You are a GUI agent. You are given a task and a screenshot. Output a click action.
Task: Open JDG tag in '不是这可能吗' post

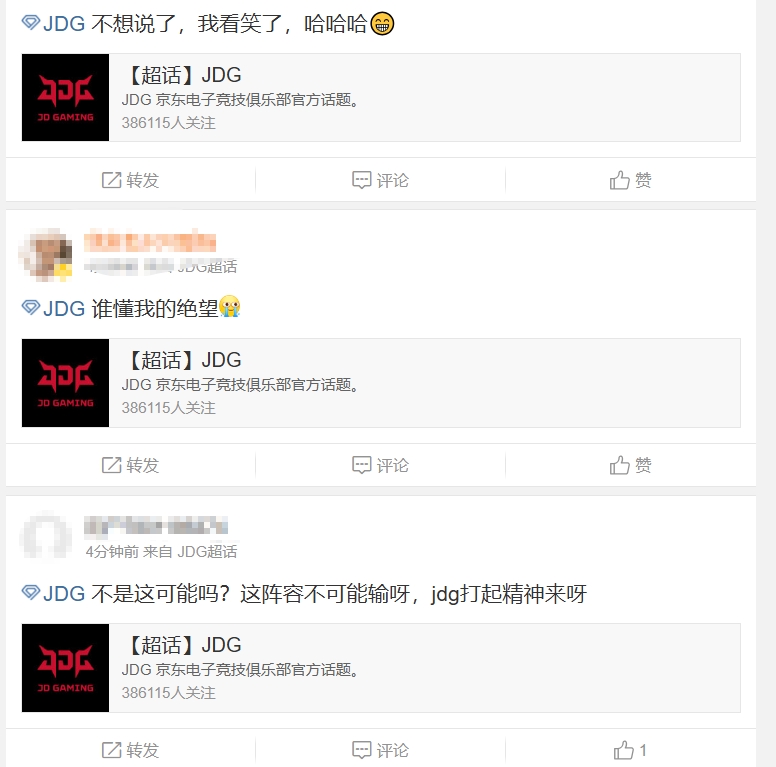point(53,593)
